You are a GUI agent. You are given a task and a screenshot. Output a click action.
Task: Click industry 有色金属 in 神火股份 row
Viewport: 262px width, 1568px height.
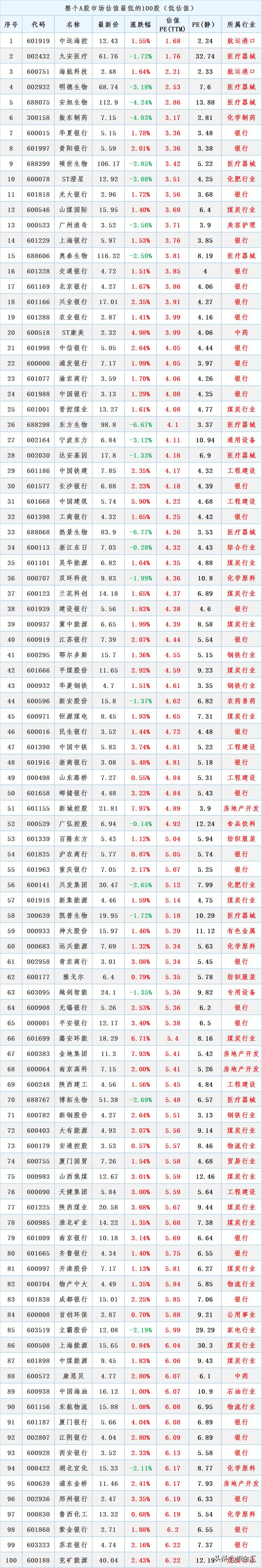coord(241,931)
